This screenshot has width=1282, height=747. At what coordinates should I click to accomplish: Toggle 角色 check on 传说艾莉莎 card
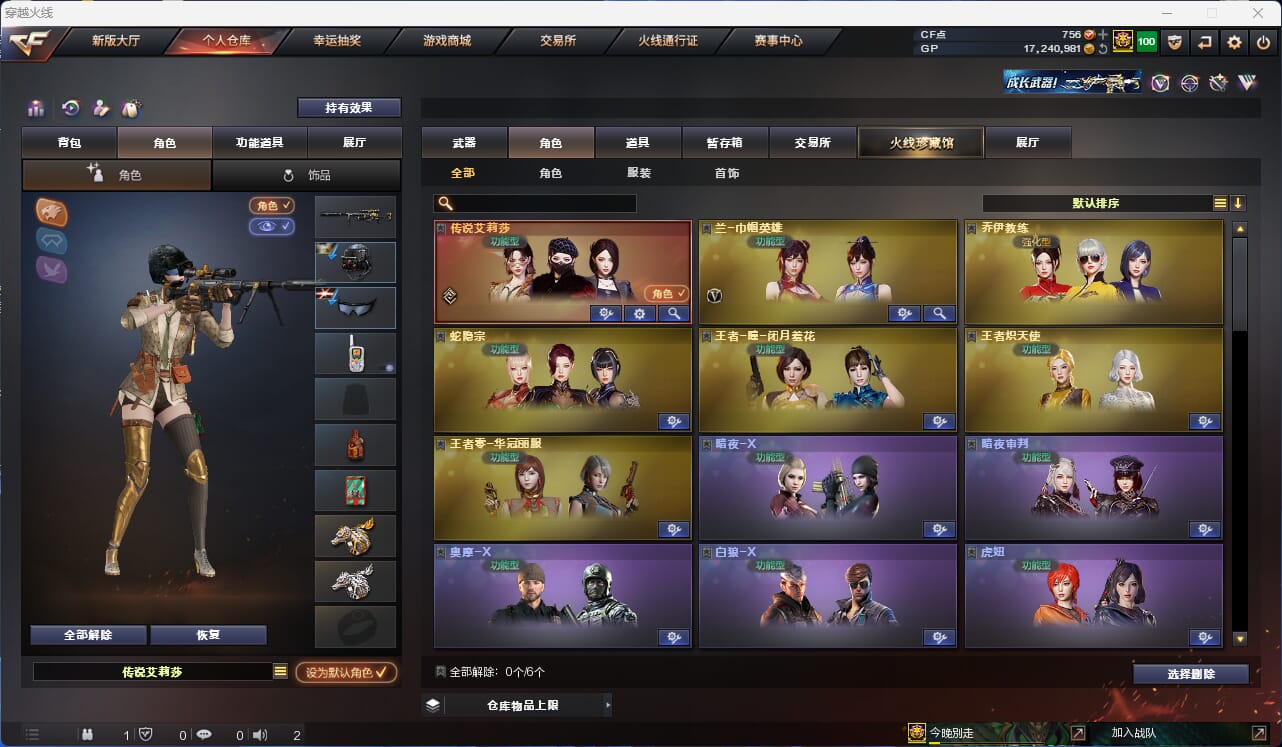coord(666,293)
